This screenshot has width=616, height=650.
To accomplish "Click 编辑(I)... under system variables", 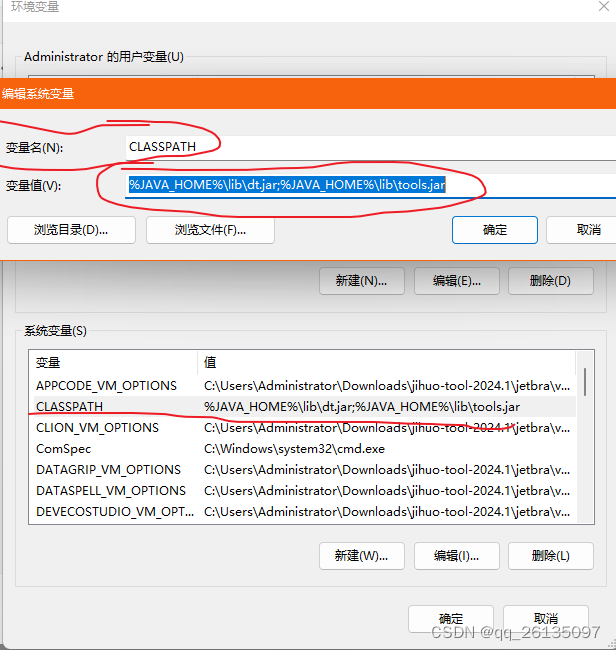I will 456,555.
